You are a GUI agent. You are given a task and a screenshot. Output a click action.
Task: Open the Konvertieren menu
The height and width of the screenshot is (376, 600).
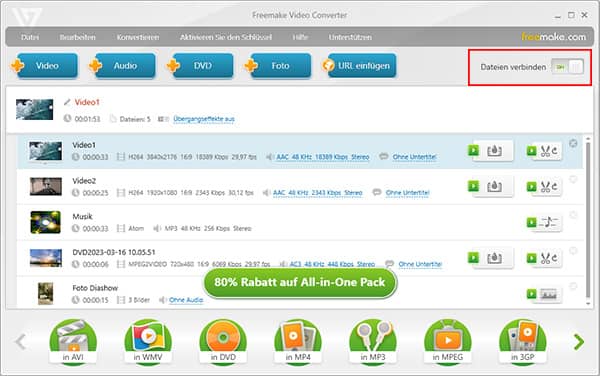point(138,37)
